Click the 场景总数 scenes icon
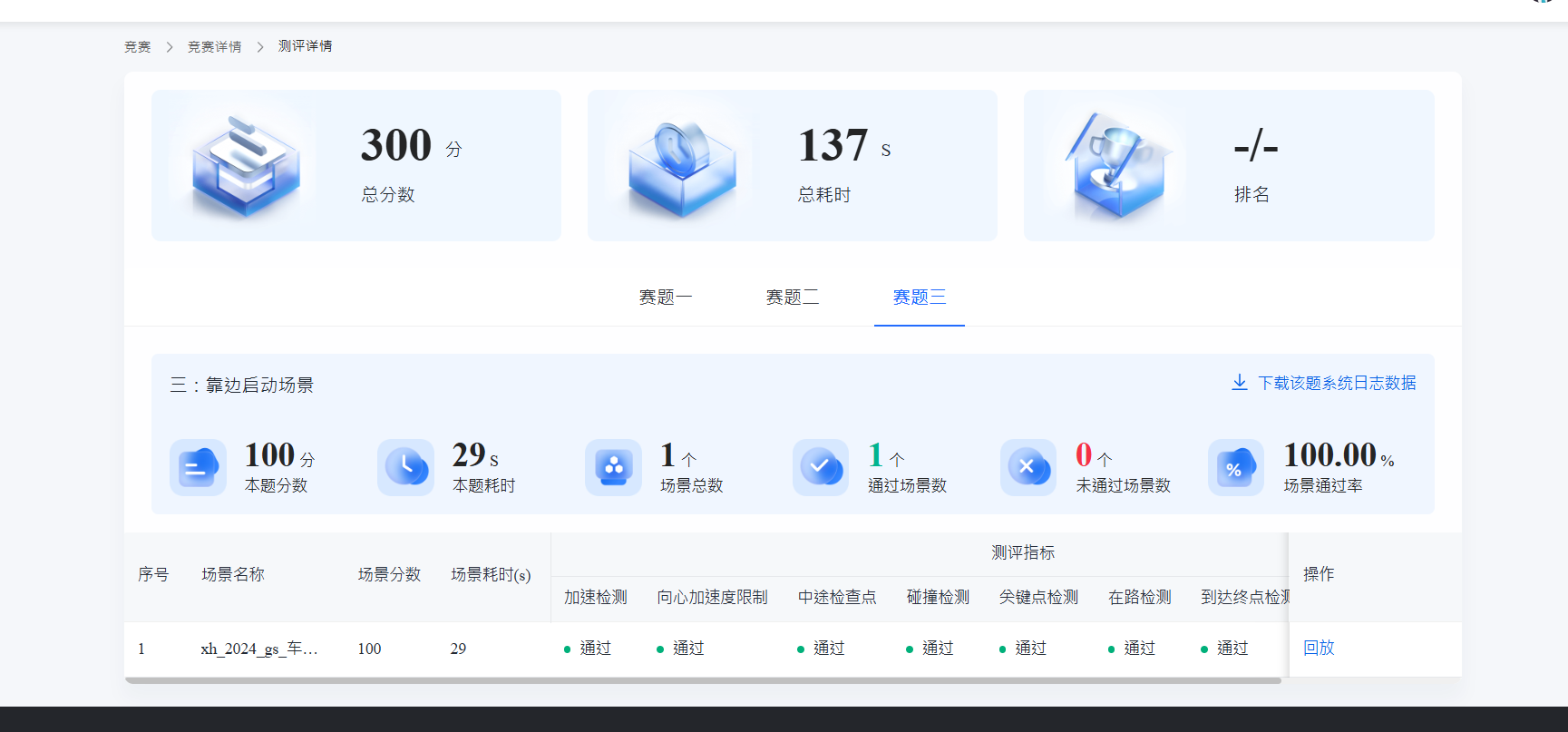The height and width of the screenshot is (732, 1568). [x=613, y=467]
